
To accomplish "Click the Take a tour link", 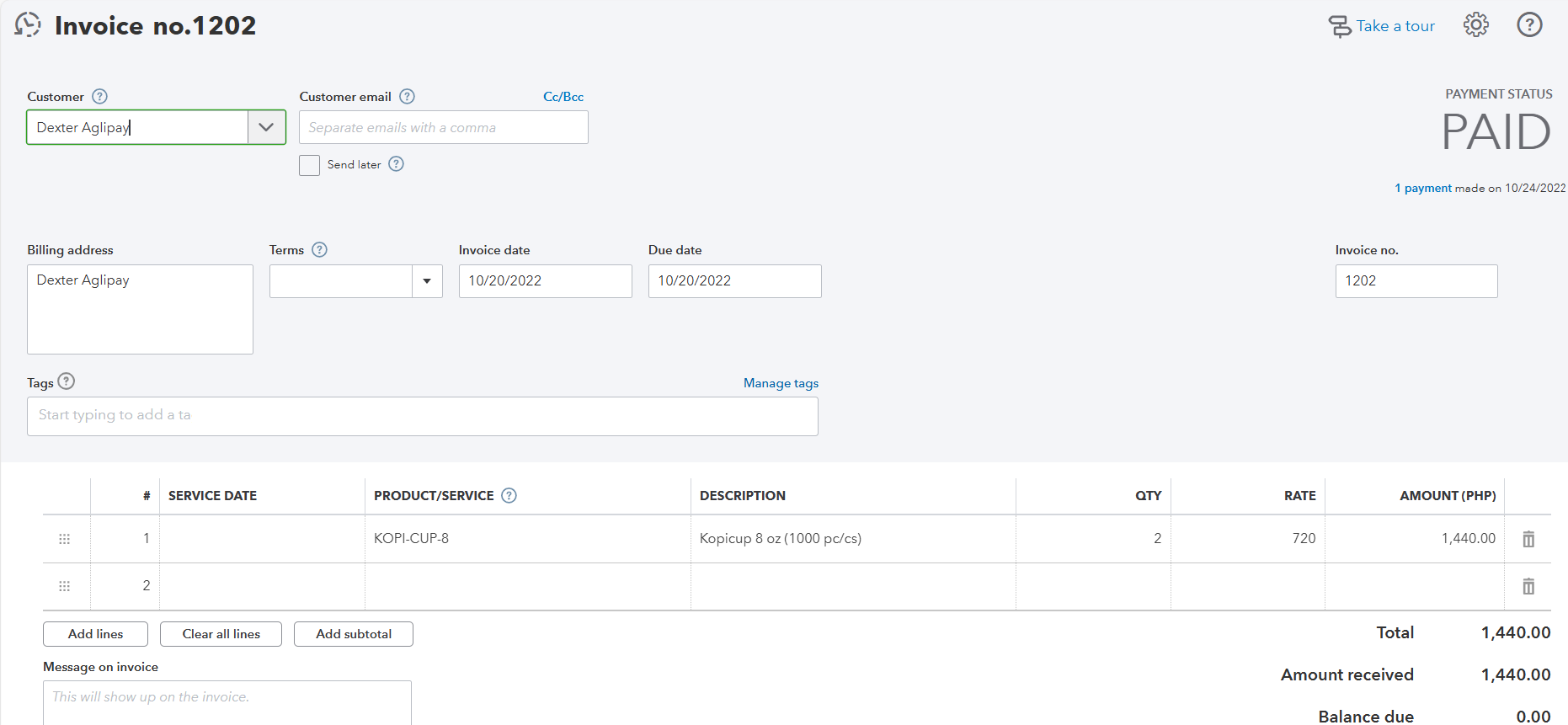I will [1394, 26].
